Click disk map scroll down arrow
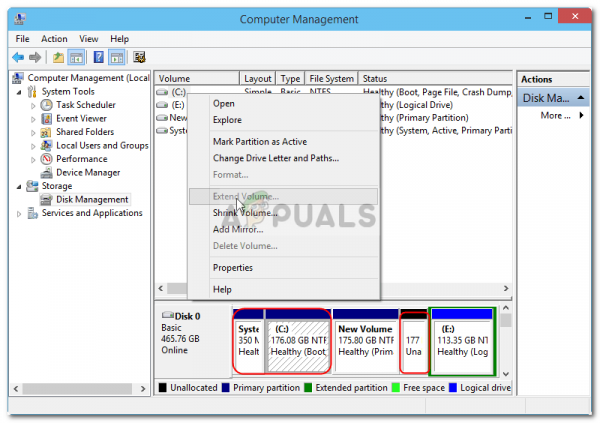600x423 pixels. coord(506,374)
